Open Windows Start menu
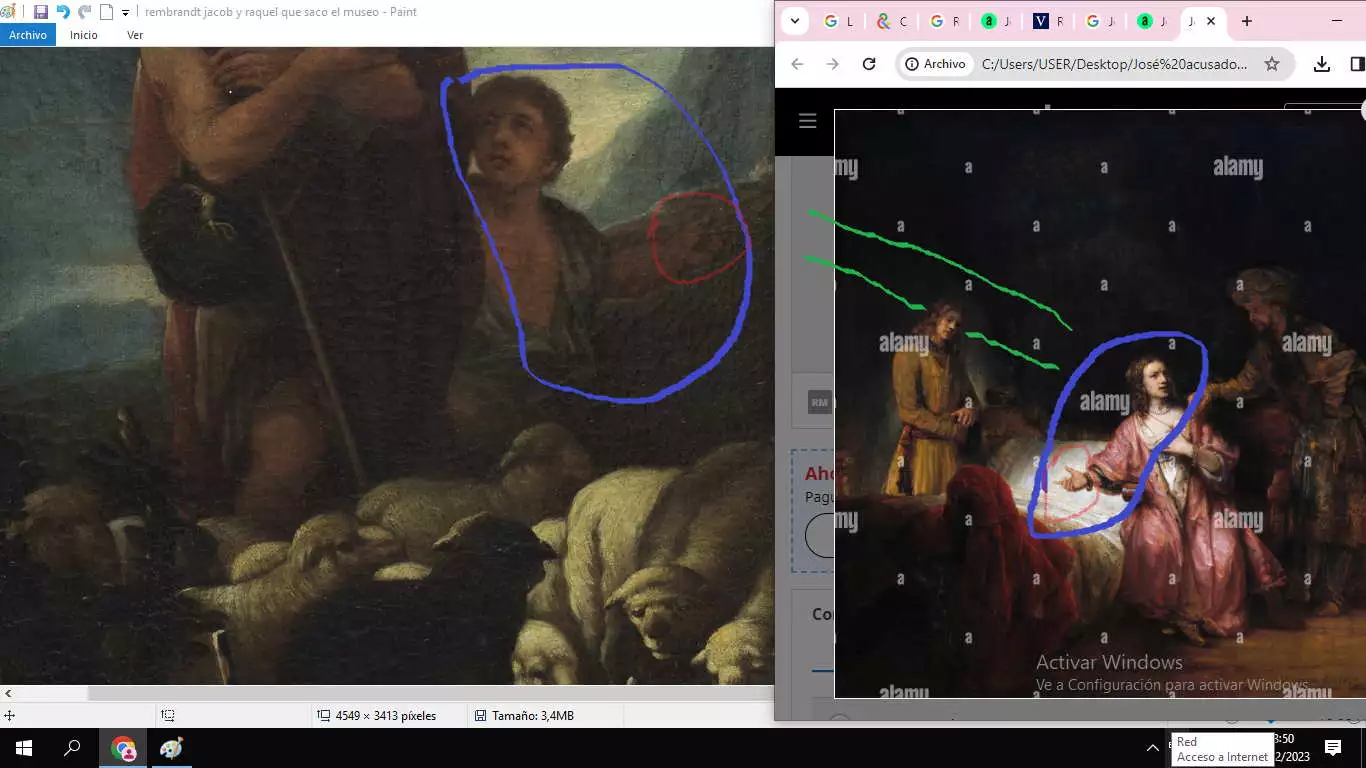This screenshot has height=768, width=1366. click(24, 748)
